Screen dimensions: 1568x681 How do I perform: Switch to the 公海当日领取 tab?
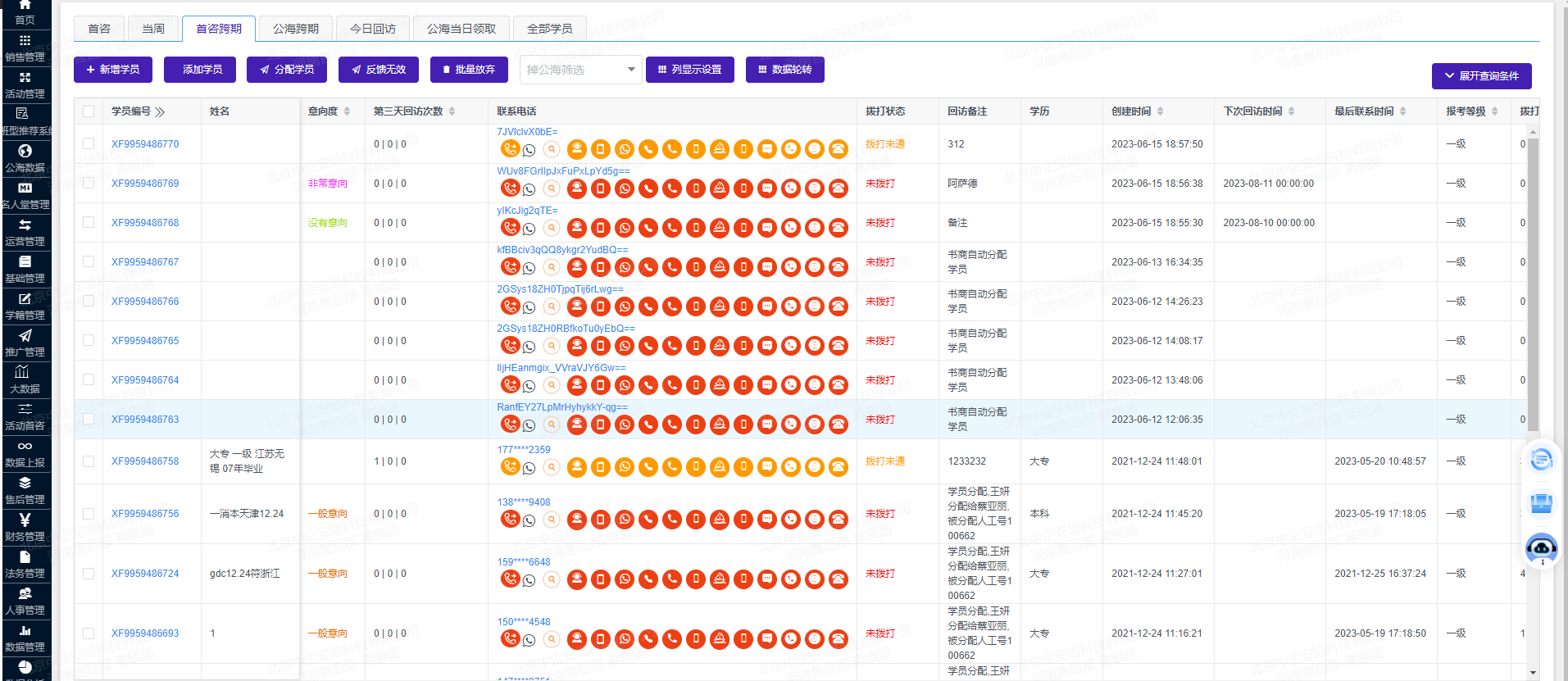point(461,29)
